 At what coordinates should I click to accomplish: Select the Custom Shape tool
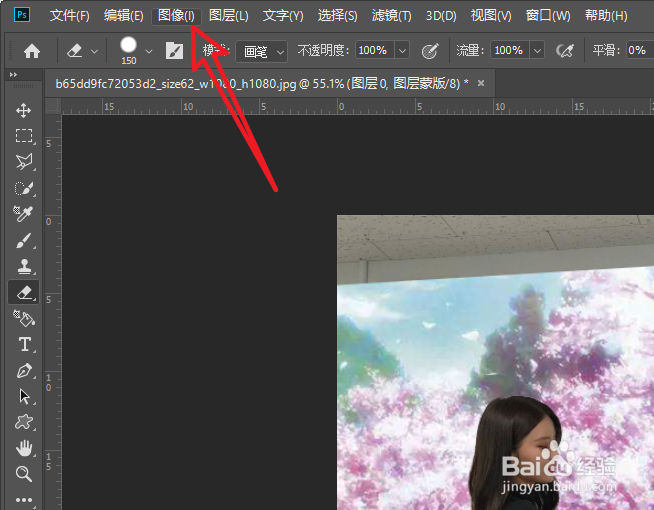[x=23, y=422]
